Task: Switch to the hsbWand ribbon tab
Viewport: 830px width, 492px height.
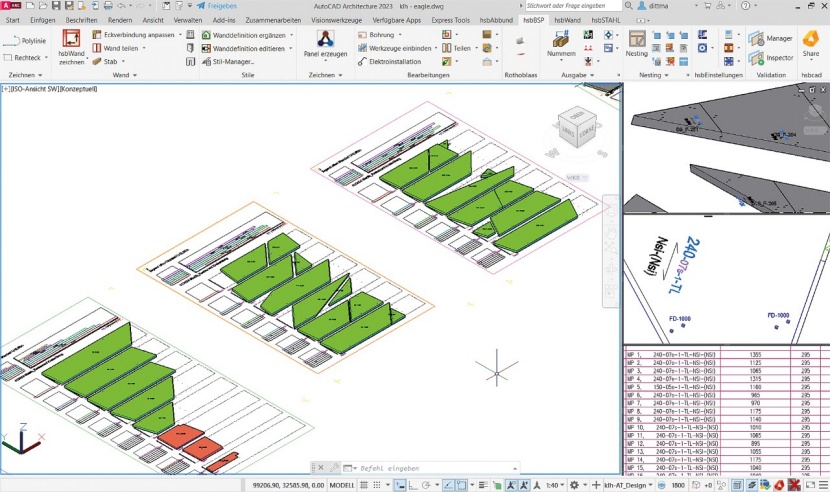Action: pos(567,20)
